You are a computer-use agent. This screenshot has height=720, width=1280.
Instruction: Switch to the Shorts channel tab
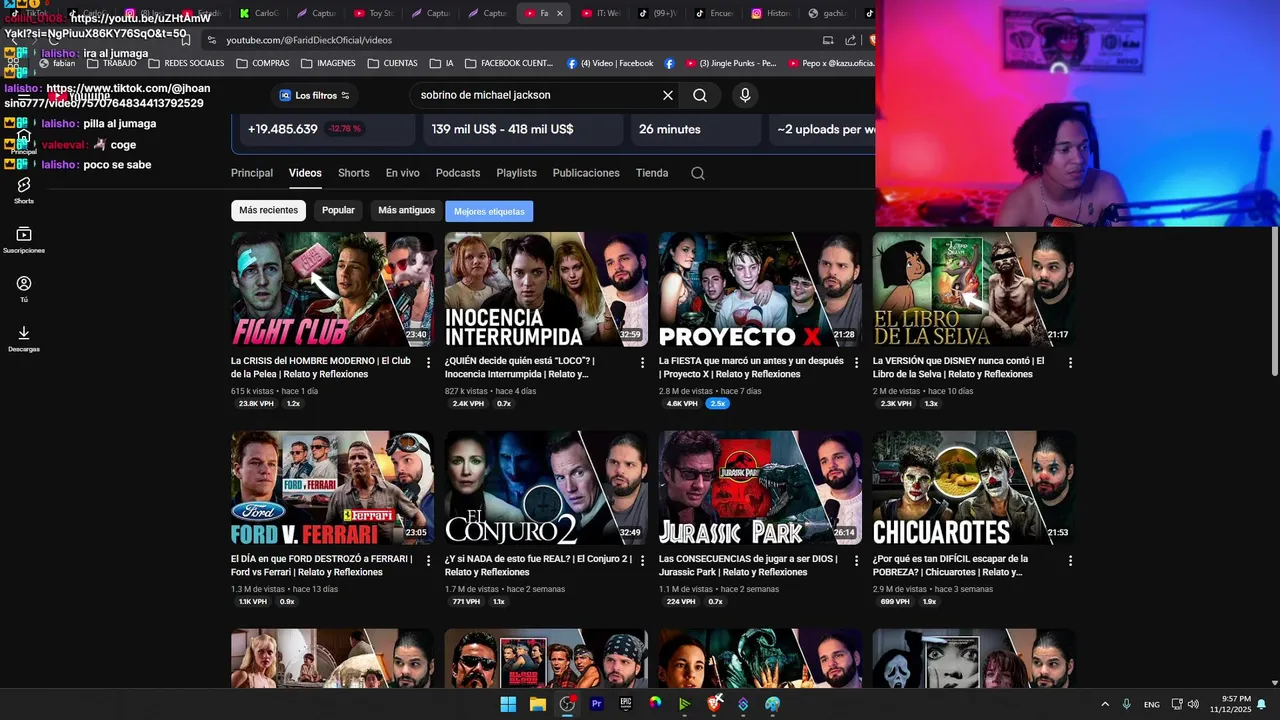pyautogui.click(x=354, y=173)
